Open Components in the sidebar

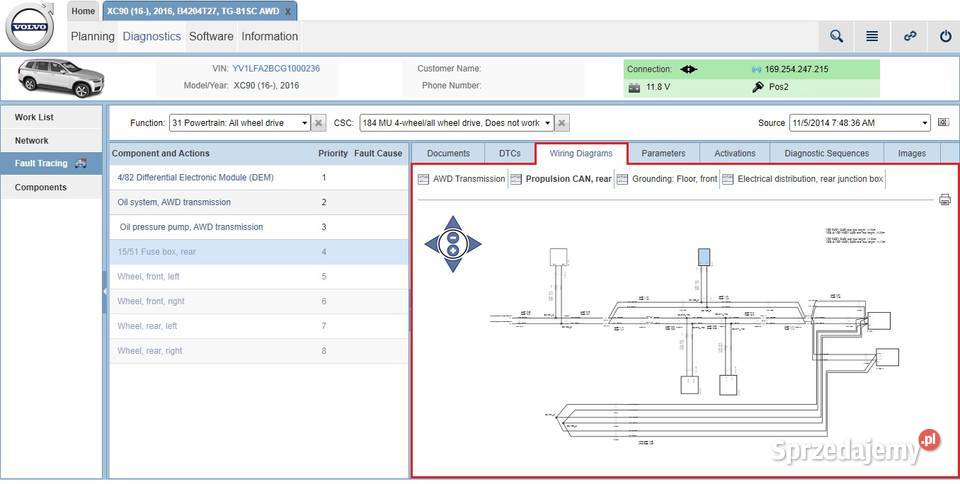(x=51, y=187)
